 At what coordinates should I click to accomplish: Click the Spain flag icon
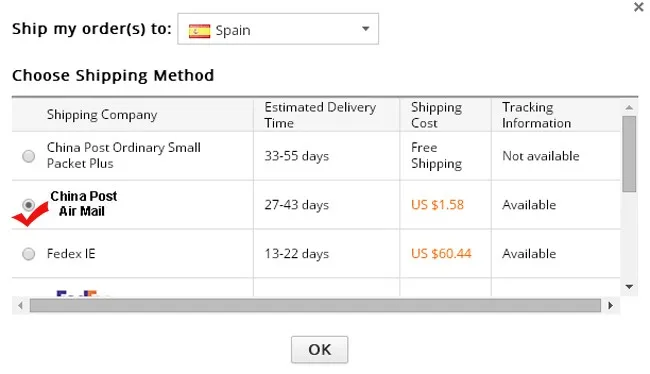[199, 31]
